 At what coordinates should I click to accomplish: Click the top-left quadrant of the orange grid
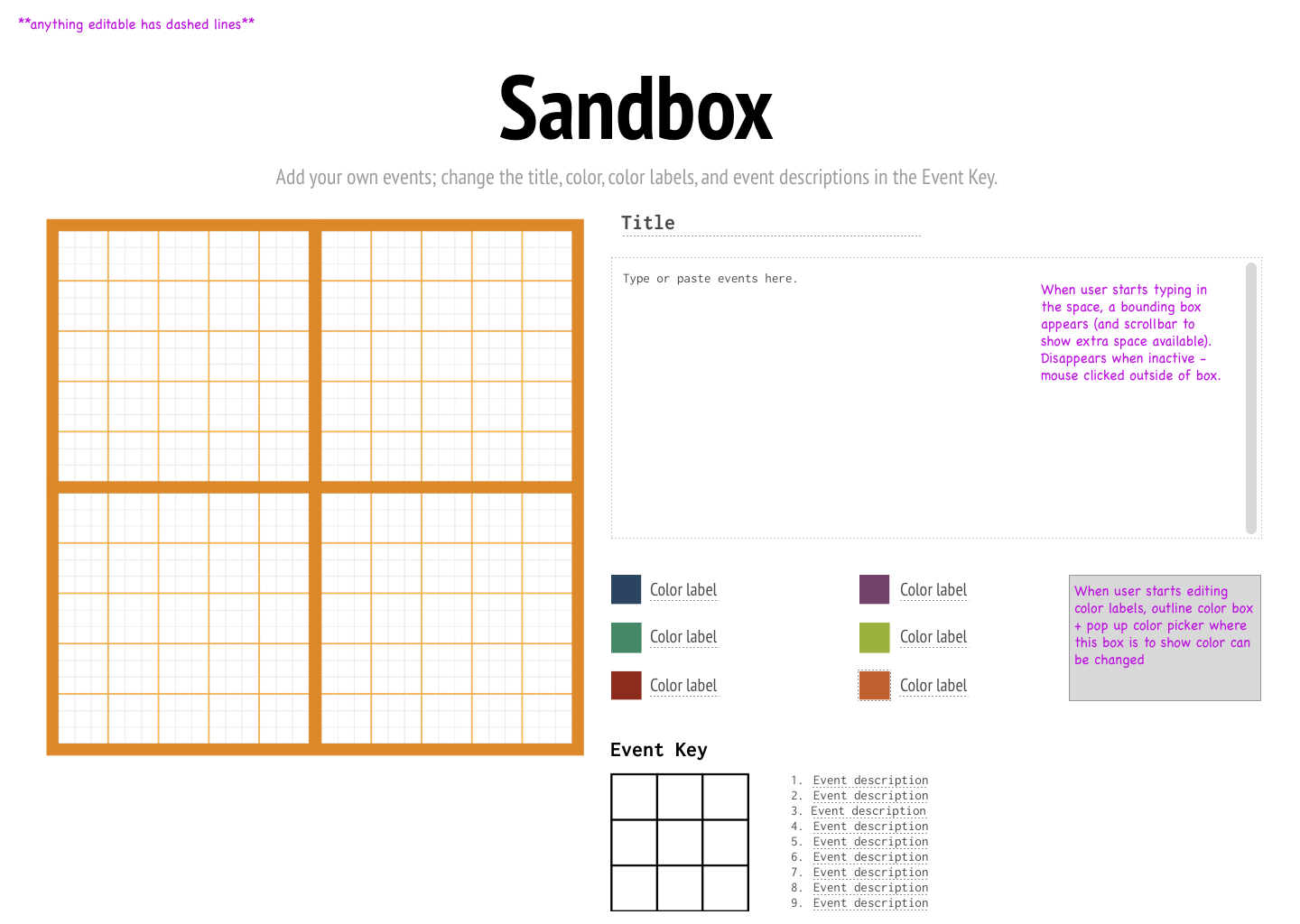pos(183,356)
